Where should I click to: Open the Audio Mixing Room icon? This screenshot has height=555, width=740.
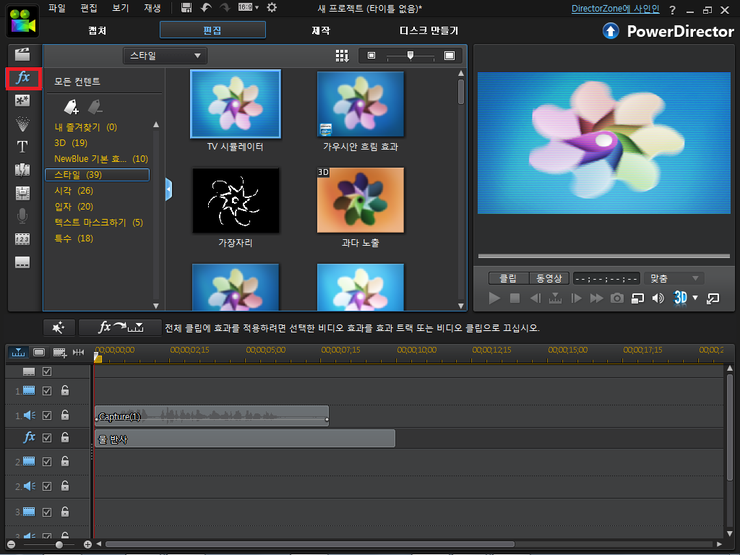click(22, 193)
